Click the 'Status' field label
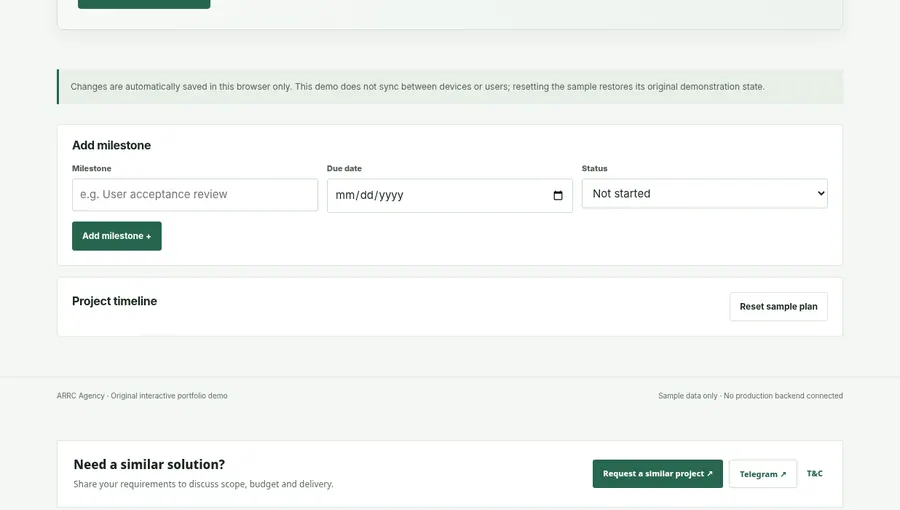Viewport: 900px width, 510px height. (594, 168)
